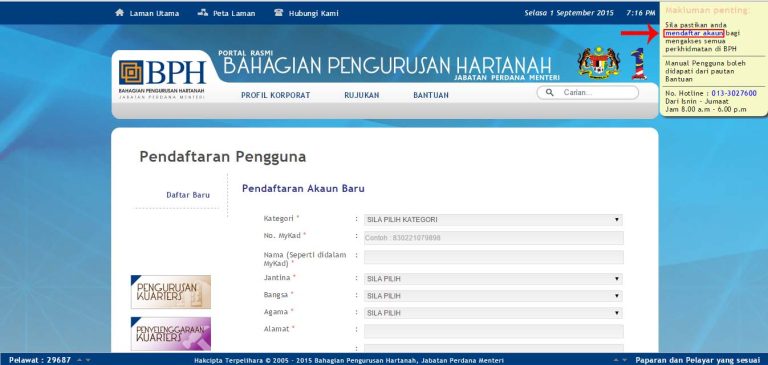Click the Malaysia coat of arms emblem

(x=599, y=63)
